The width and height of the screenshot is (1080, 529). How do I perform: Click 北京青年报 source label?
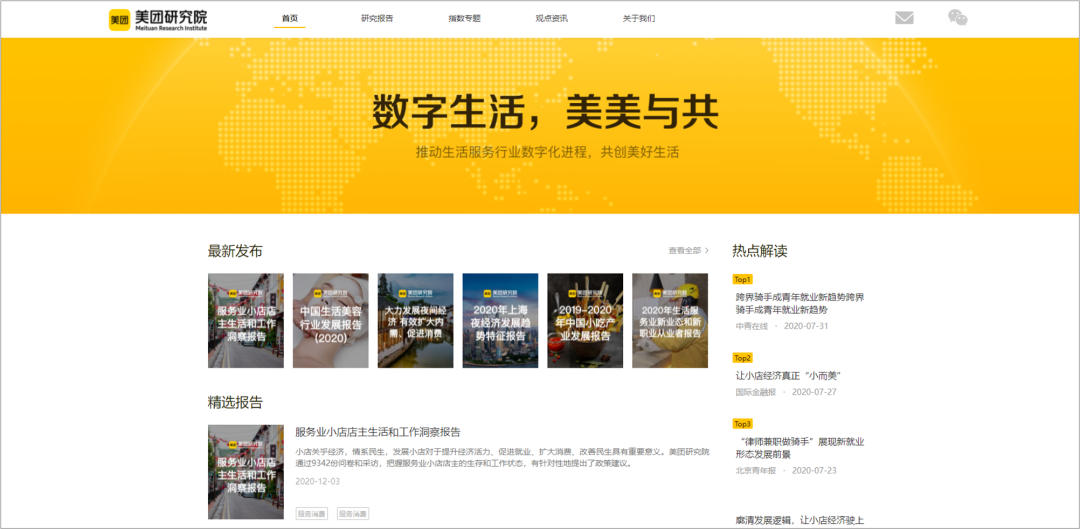[x=756, y=470]
